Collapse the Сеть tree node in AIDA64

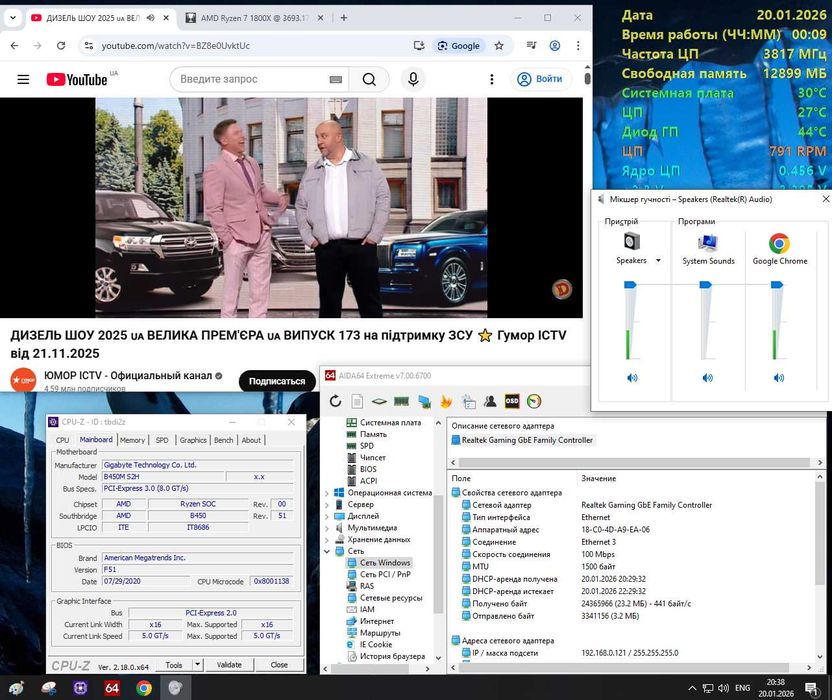click(x=327, y=551)
